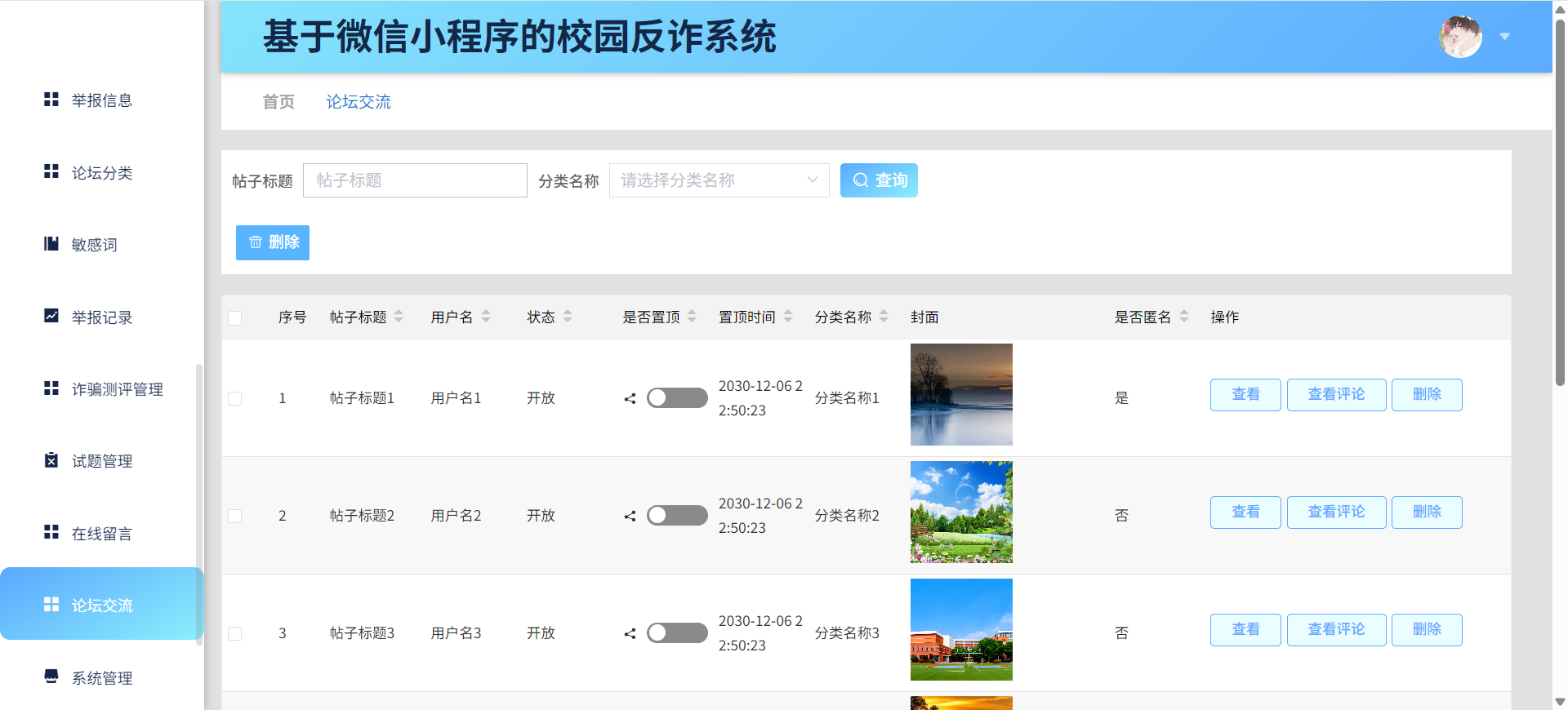Go to 首页 breadcrumb link
Image resolution: width=1568 pixels, height=710 pixels.
(278, 102)
